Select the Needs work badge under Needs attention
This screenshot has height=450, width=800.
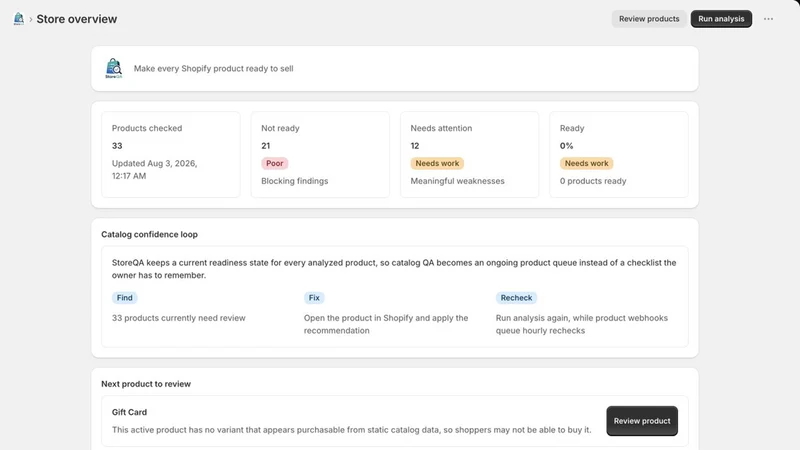click(437, 163)
